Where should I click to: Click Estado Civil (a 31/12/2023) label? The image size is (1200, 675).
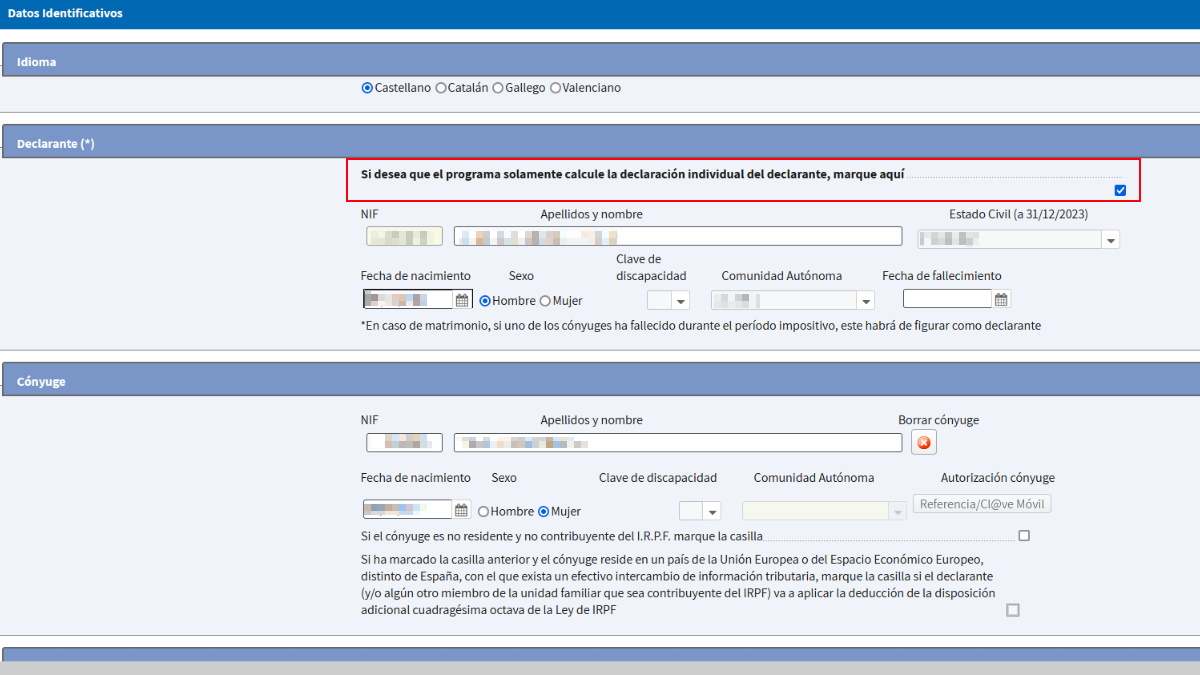pos(1018,214)
